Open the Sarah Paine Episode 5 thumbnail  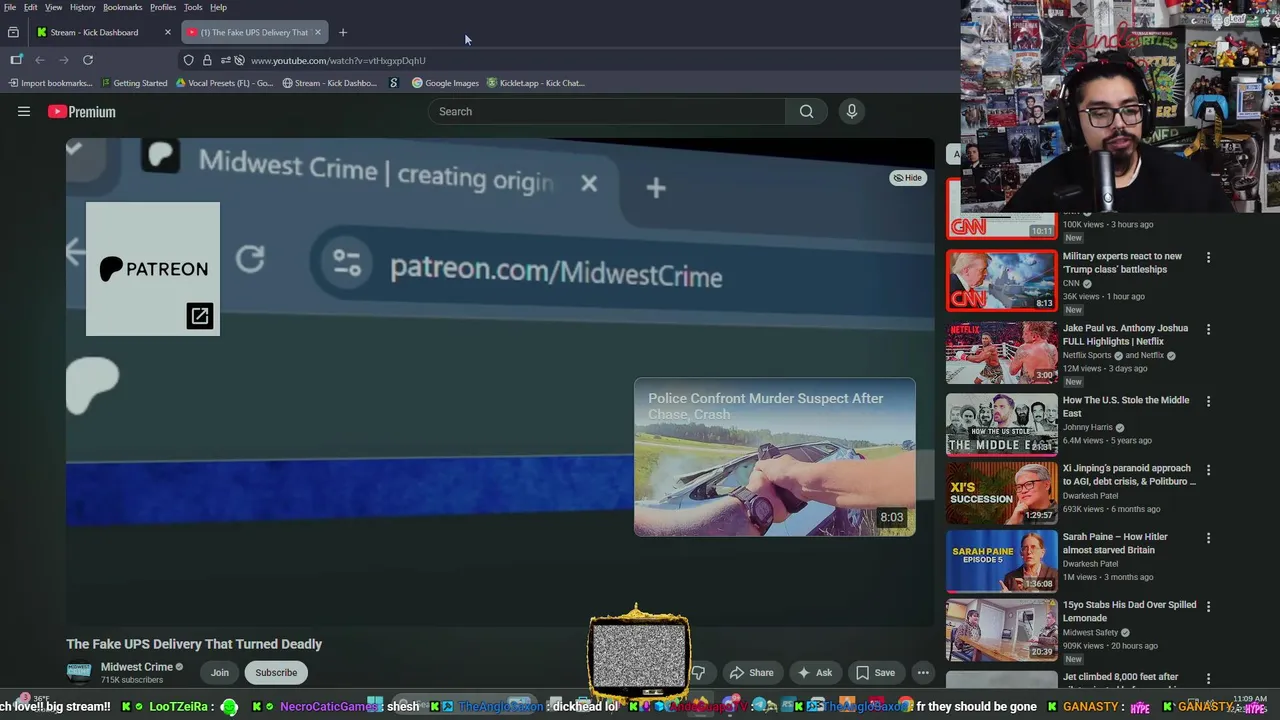pyautogui.click(x=1001, y=561)
